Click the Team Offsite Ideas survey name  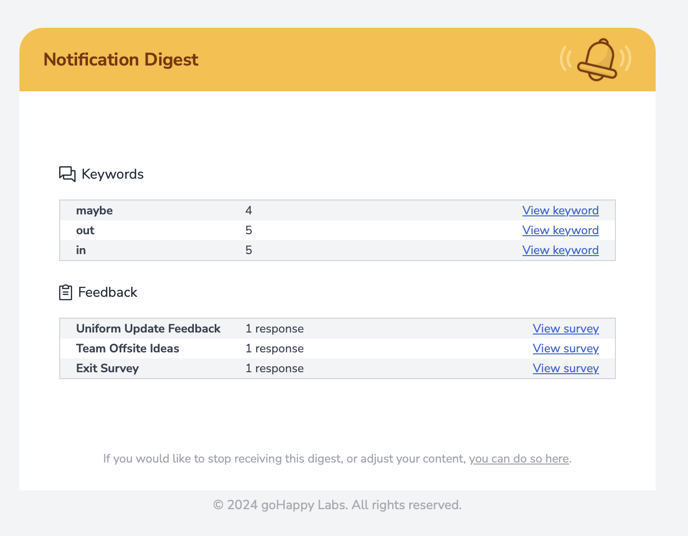(x=128, y=348)
